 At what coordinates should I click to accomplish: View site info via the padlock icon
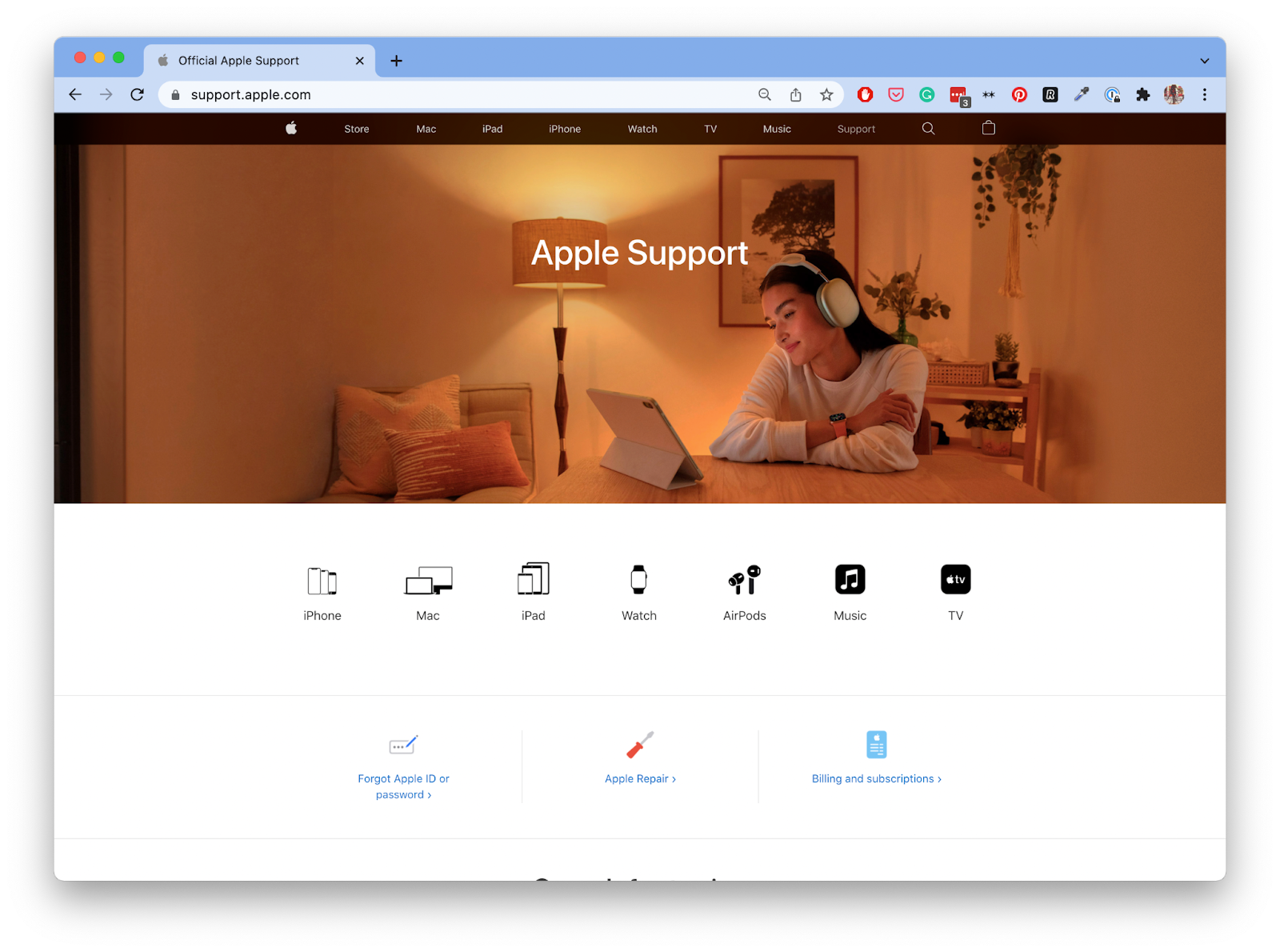click(x=175, y=94)
